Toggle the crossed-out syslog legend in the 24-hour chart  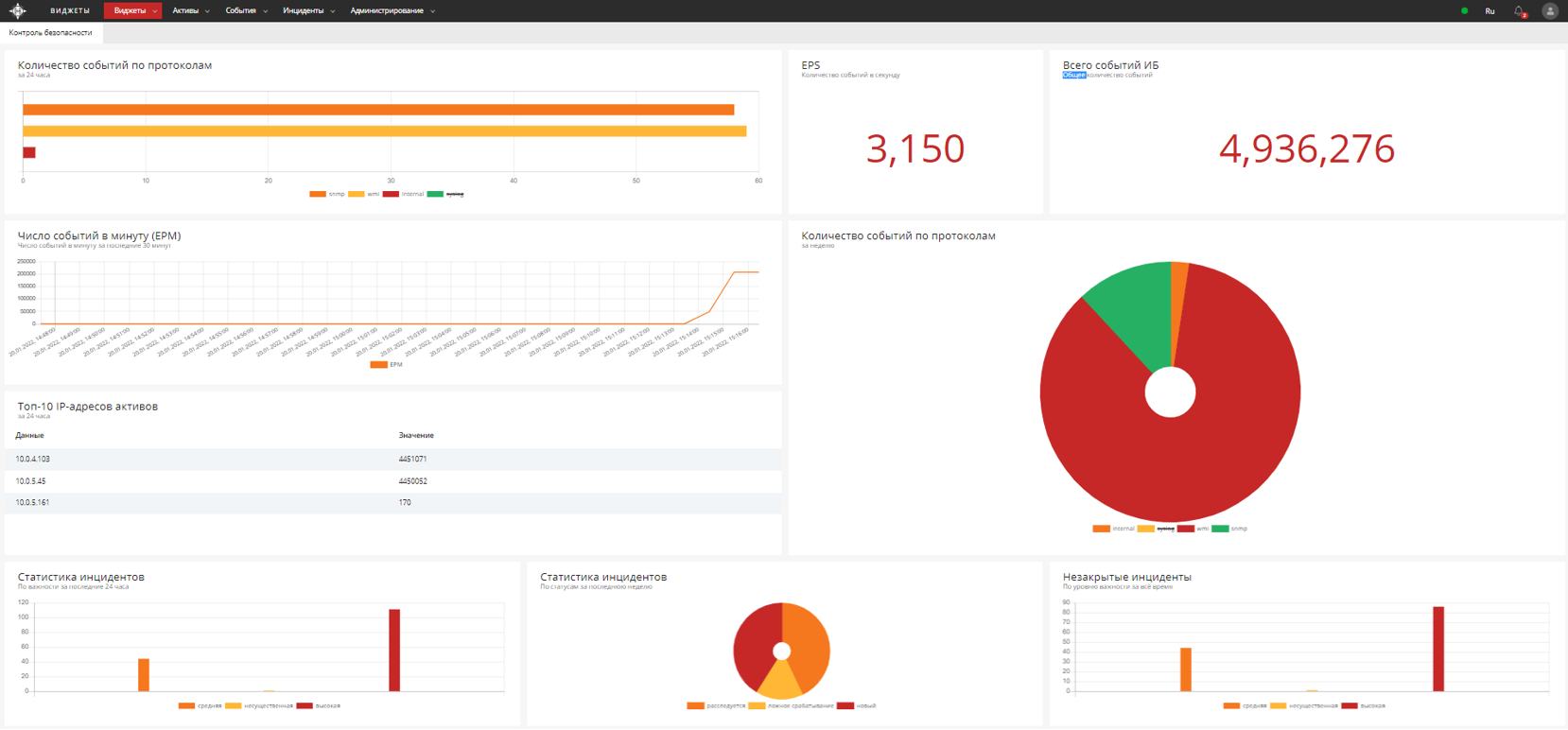455,194
